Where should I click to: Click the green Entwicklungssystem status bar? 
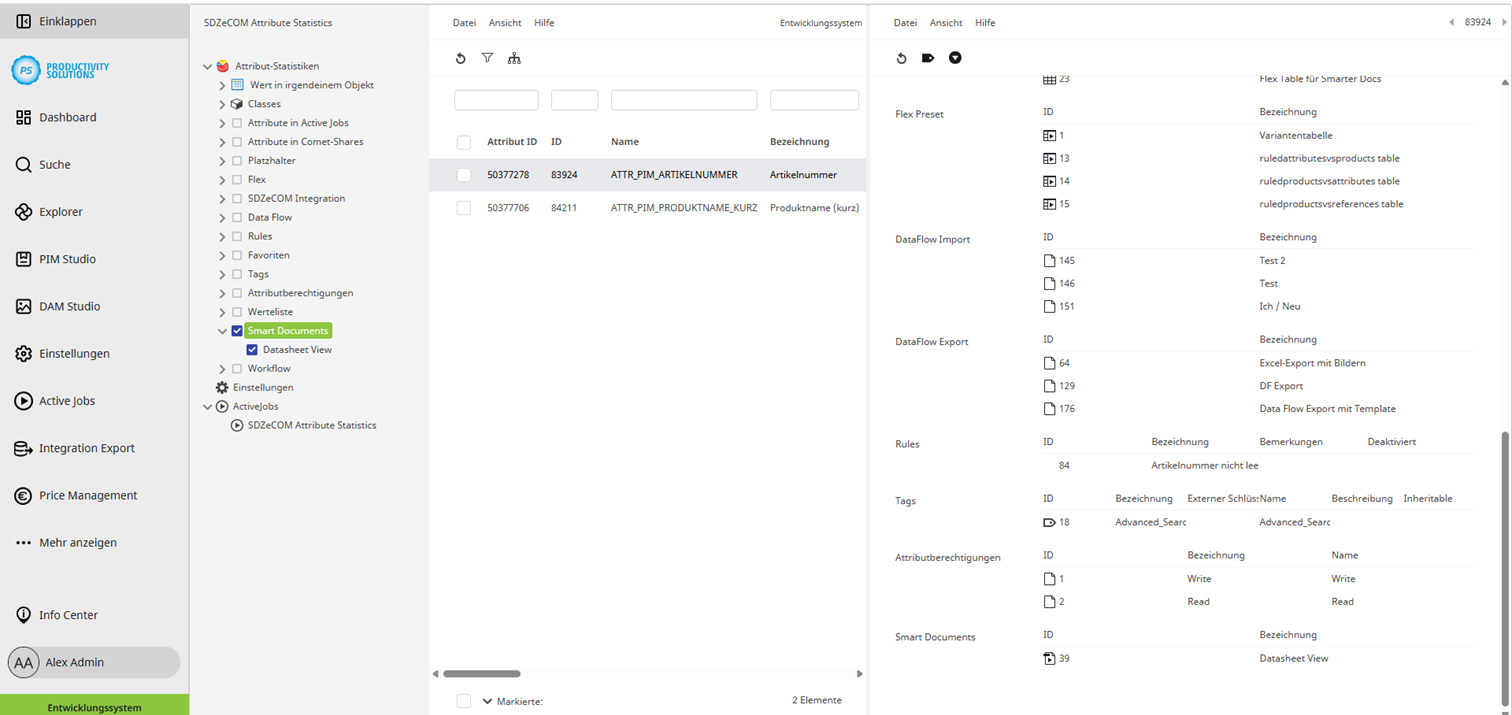pyautogui.click(x=94, y=706)
